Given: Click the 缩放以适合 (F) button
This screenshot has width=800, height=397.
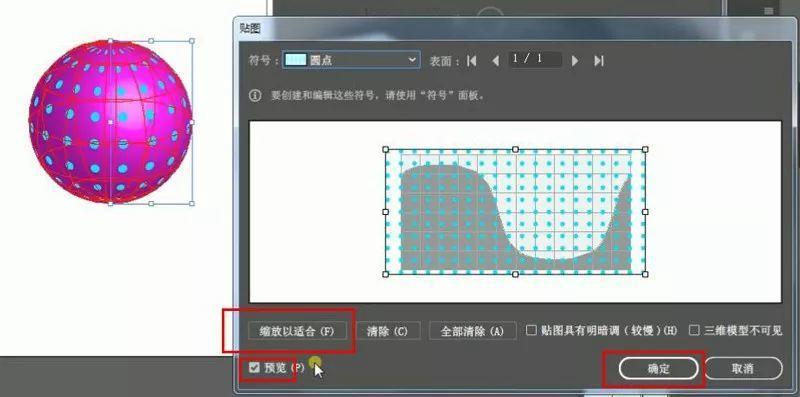Looking at the screenshot, I should (297, 331).
